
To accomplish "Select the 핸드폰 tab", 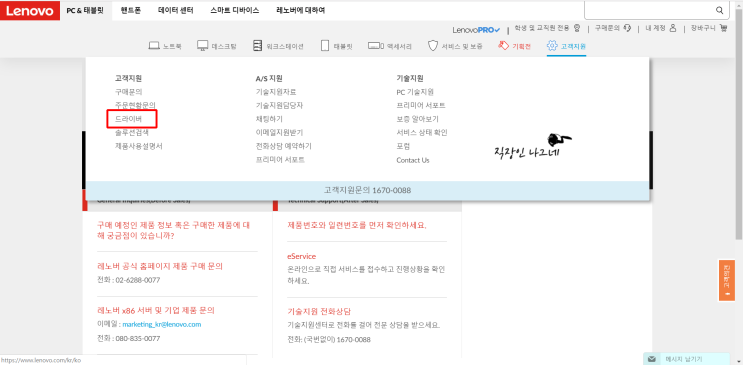I will click(x=130, y=10).
